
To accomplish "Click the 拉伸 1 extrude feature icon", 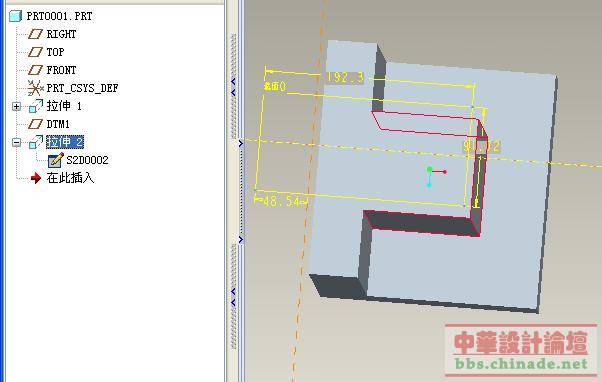I will [x=36, y=106].
